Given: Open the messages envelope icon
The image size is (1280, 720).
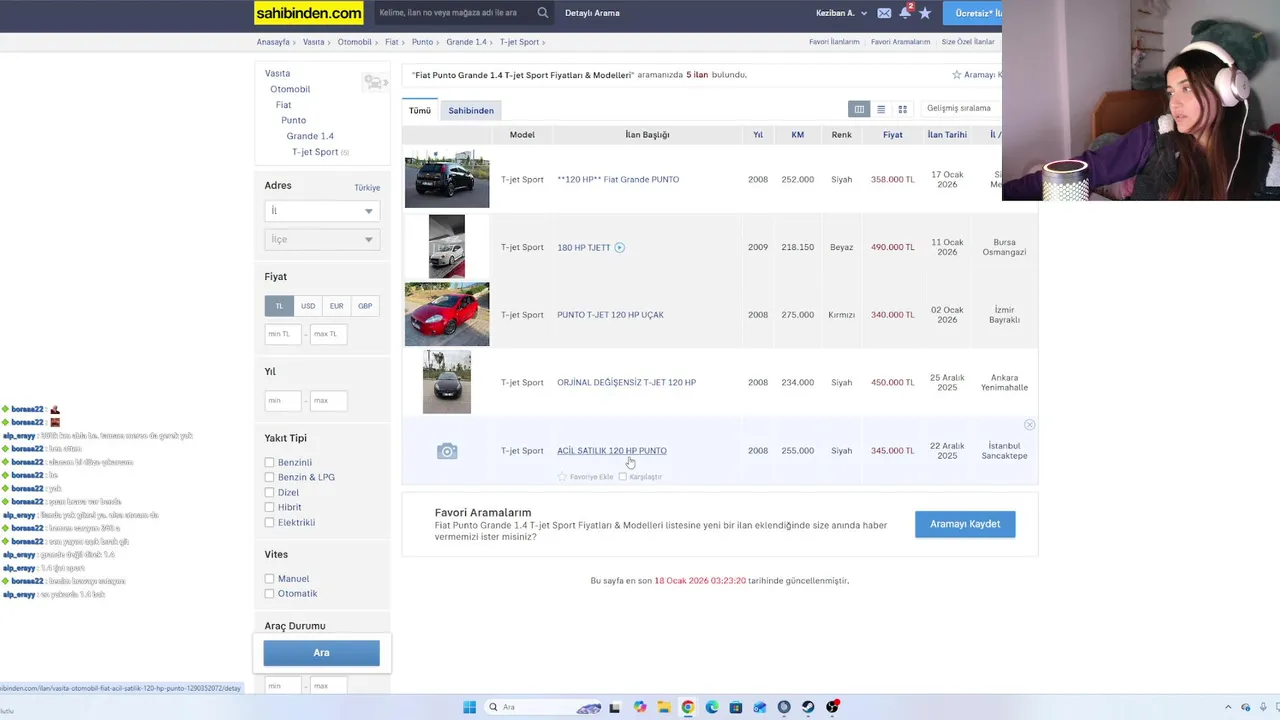Looking at the screenshot, I should pyautogui.click(x=884, y=13).
